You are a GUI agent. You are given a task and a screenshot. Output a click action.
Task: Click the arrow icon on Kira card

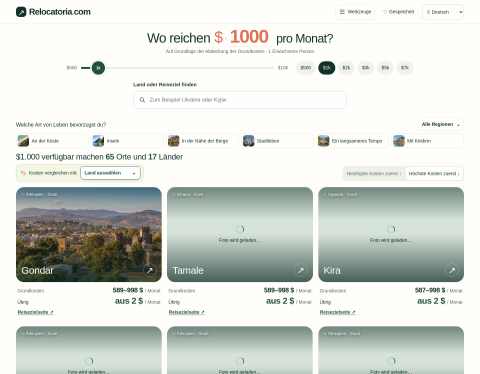[452, 270]
